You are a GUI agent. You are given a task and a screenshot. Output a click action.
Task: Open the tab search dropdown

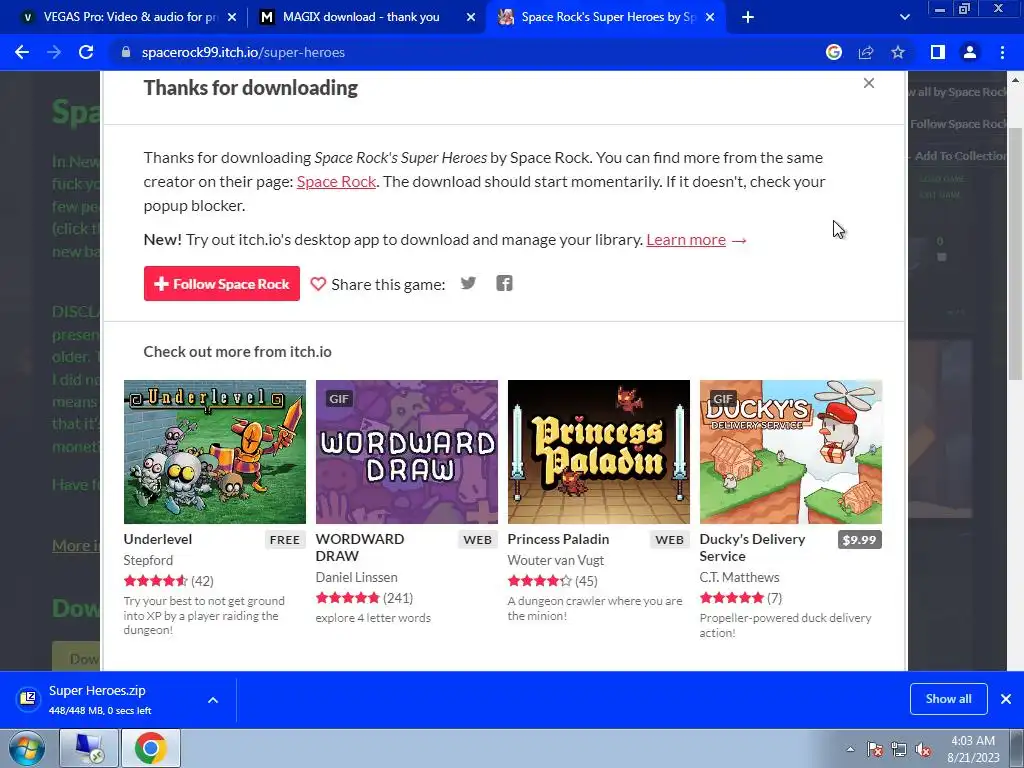[x=904, y=17]
